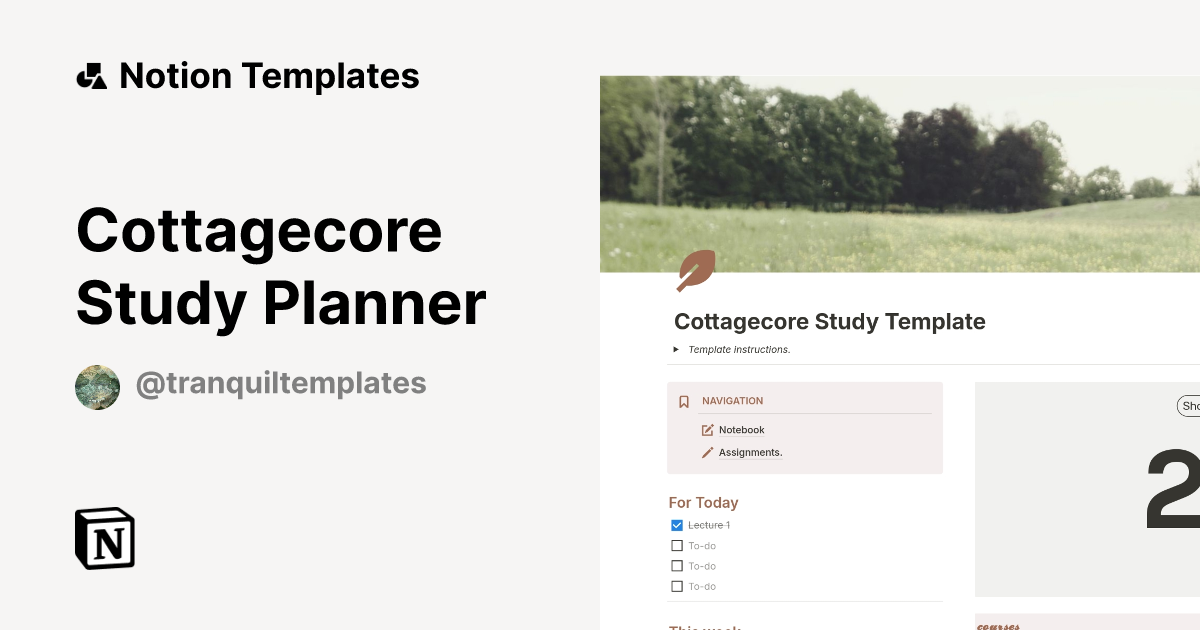Open the Notebook page link
1200x630 pixels.
[x=741, y=430]
